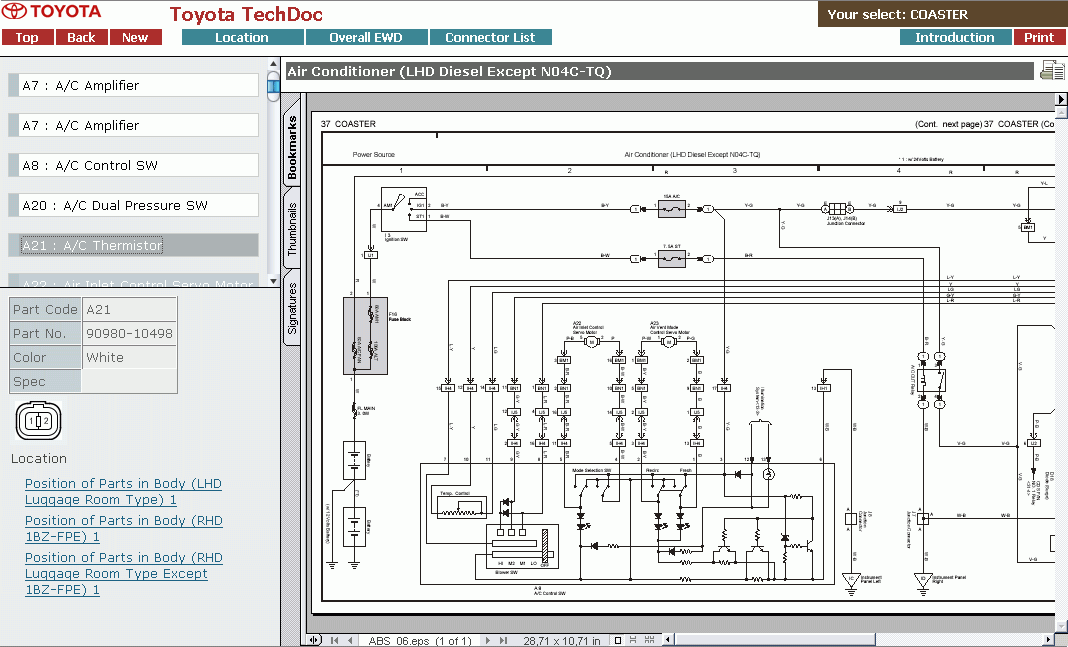The image size is (1068, 647).
Task: Click the documents icon beside diagram title
Action: (1052, 70)
